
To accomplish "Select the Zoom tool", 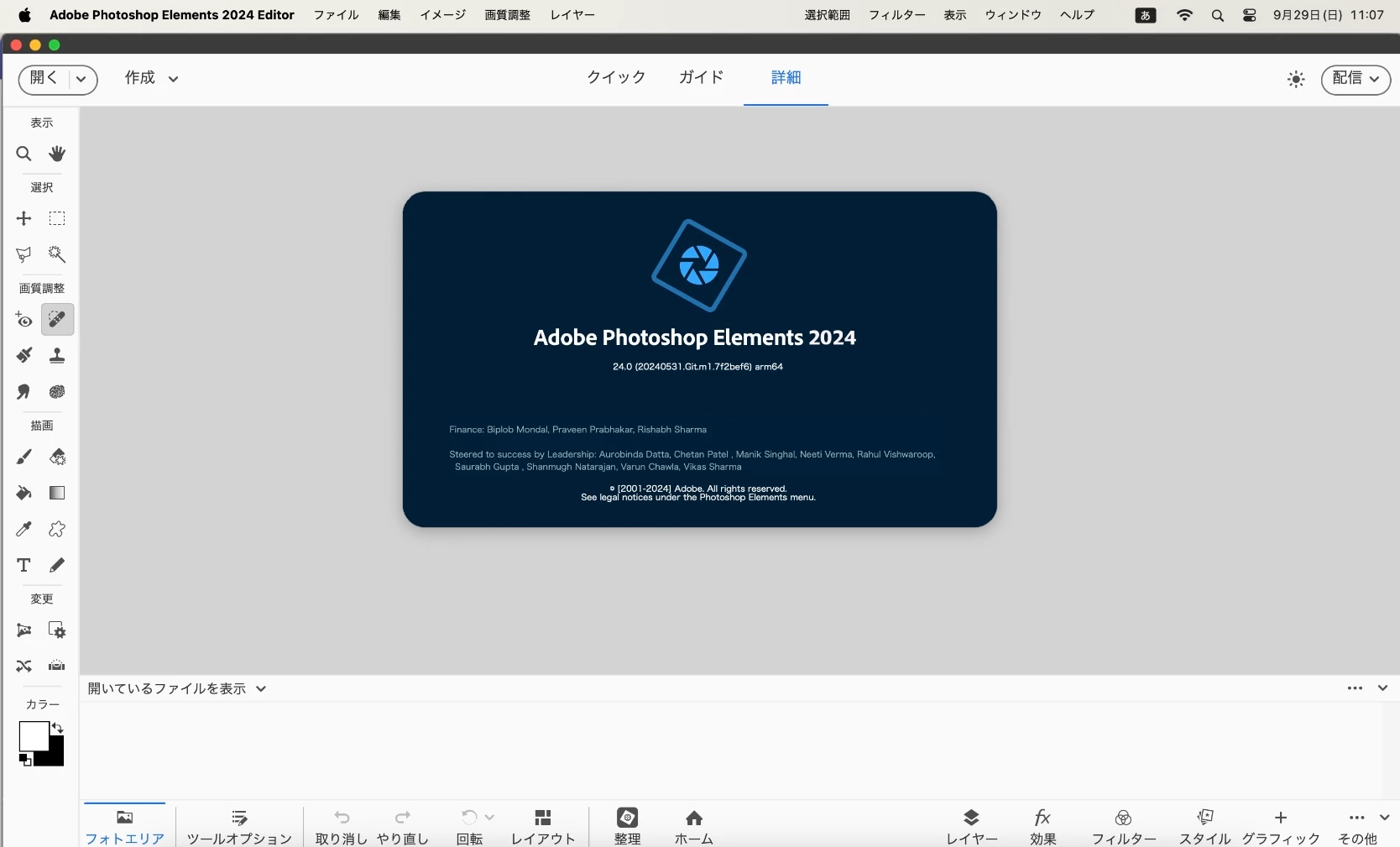I will [x=24, y=154].
